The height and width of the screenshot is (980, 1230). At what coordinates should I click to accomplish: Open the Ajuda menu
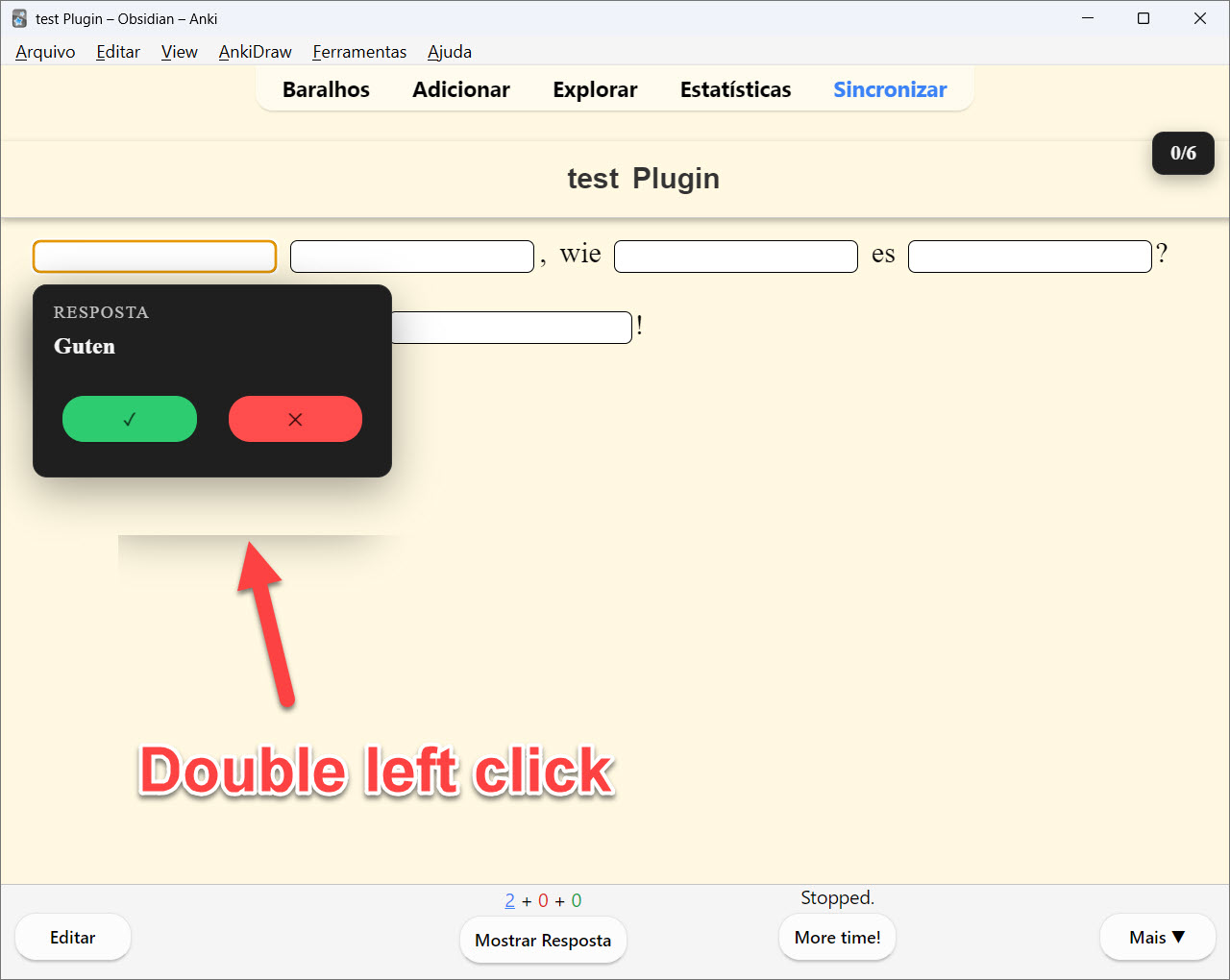tap(450, 52)
